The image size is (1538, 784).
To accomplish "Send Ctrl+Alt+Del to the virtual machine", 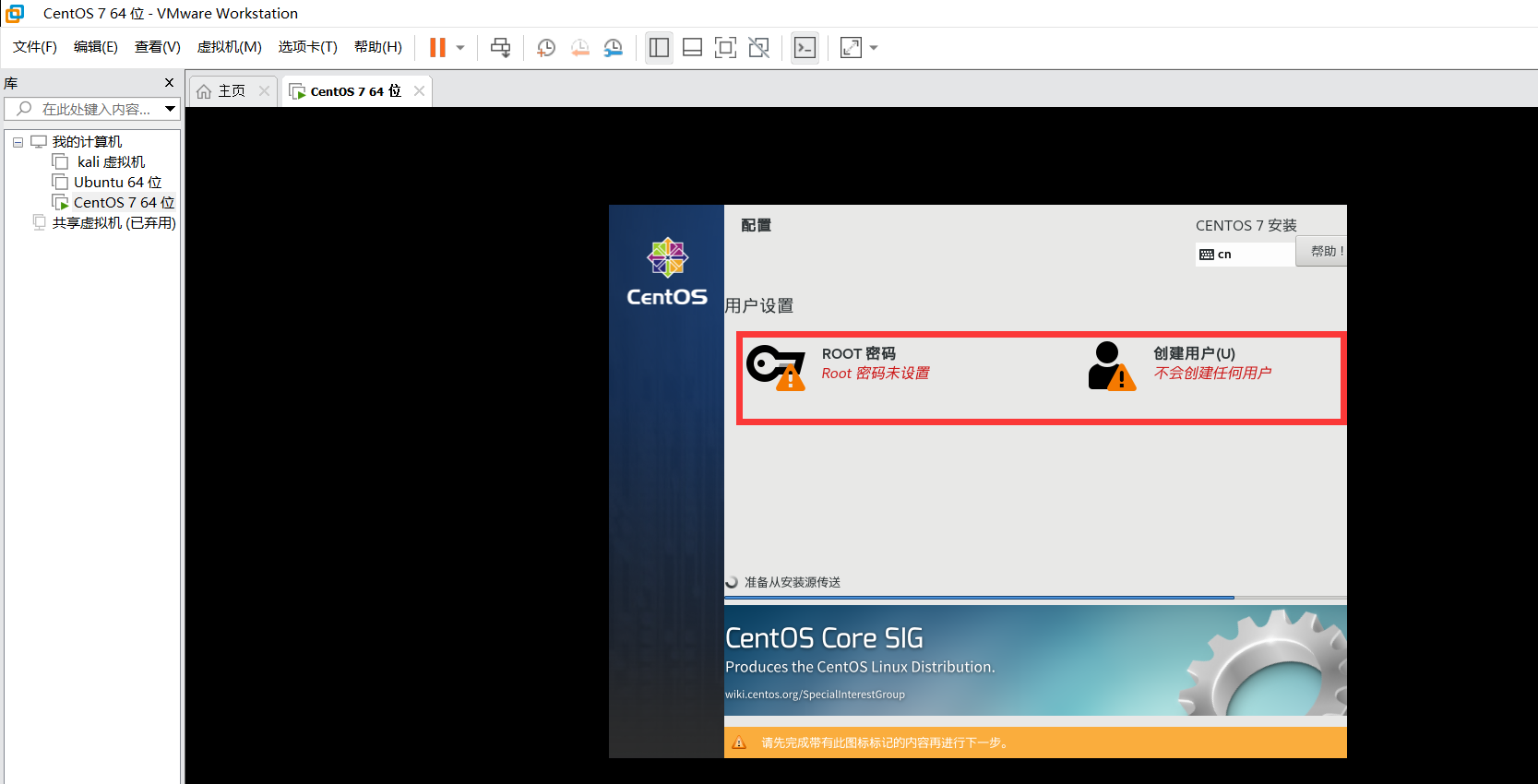I will (501, 47).
